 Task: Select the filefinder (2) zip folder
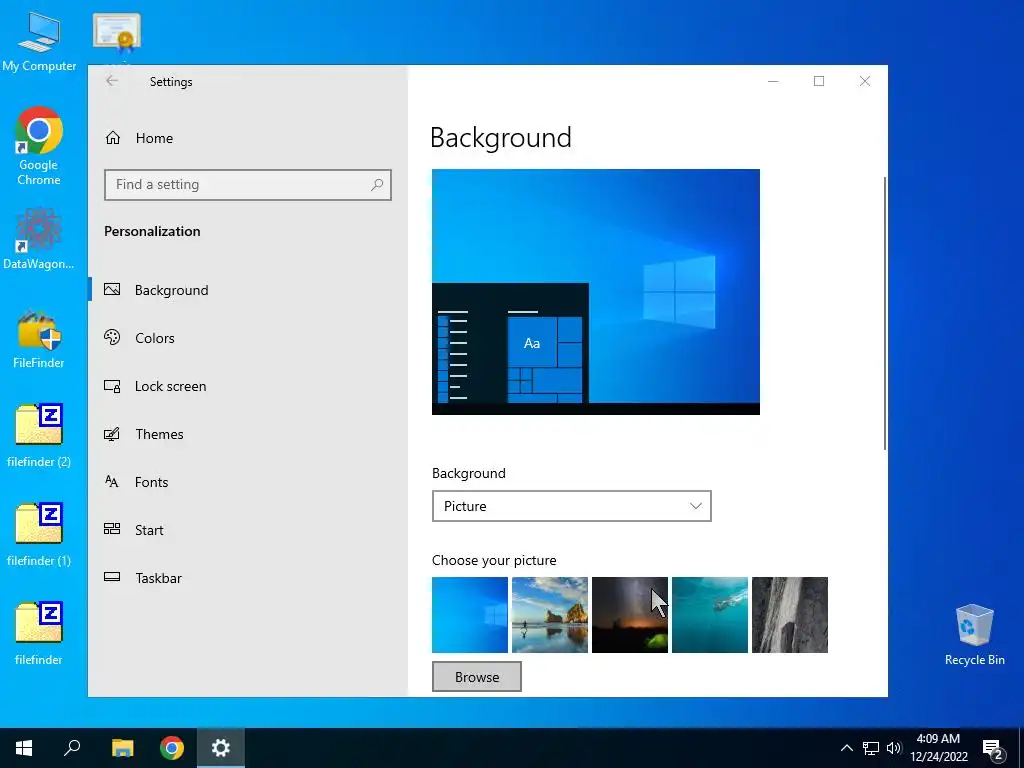click(39, 436)
